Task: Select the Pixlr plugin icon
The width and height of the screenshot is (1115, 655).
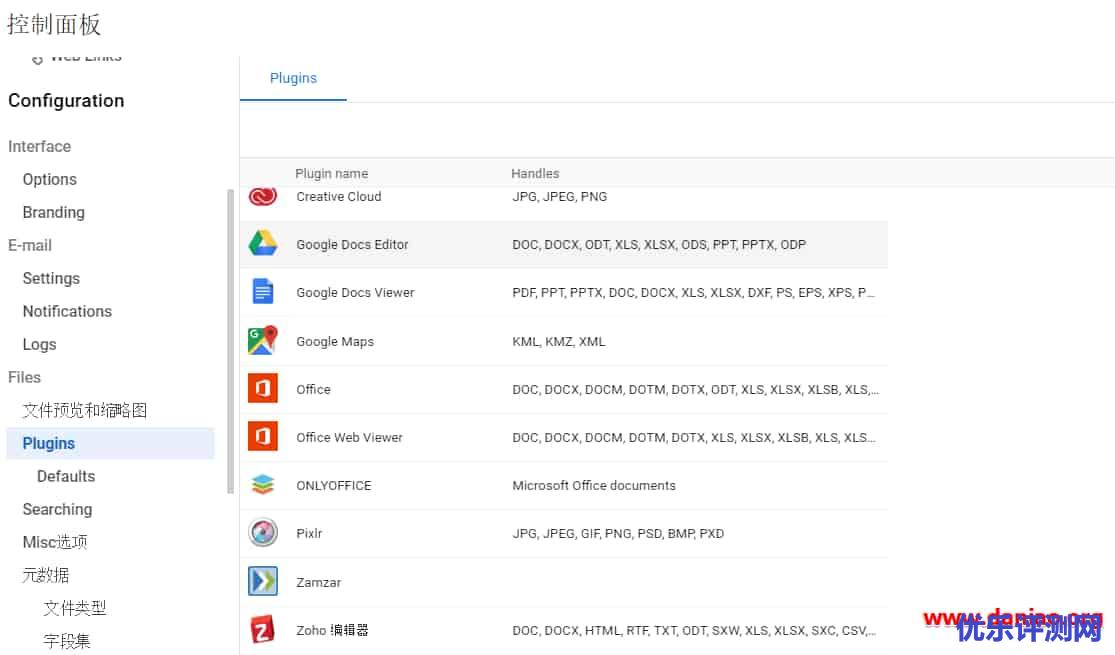Action: [263, 533]
